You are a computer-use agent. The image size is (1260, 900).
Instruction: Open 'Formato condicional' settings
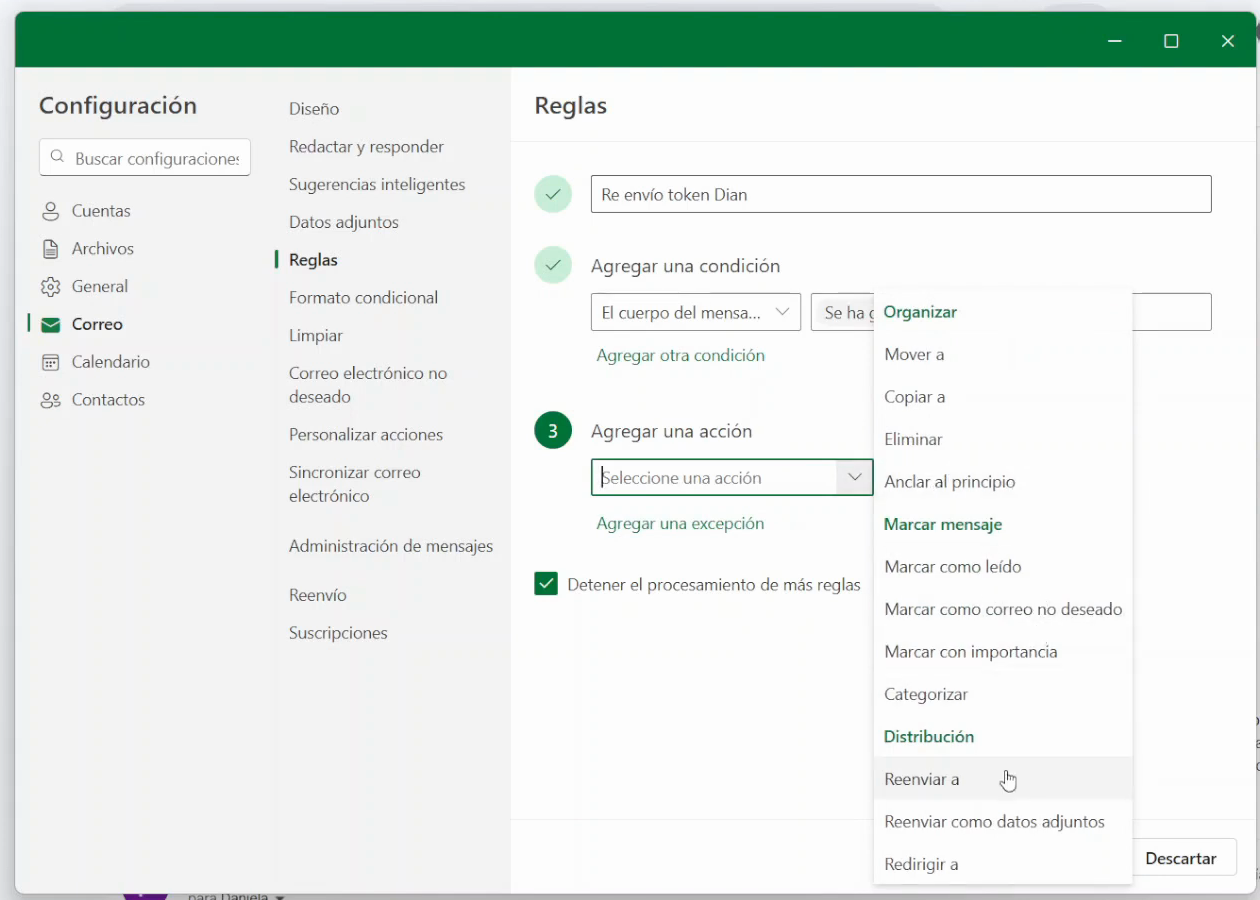click(x=363, y=298)
